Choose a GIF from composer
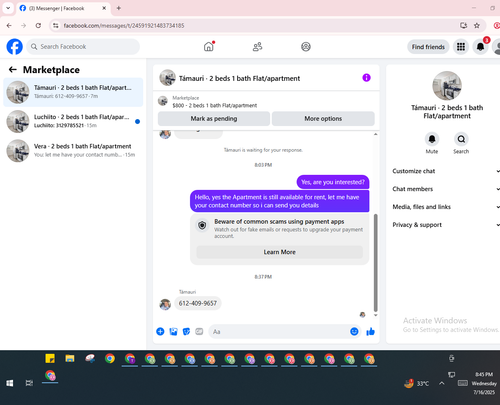The image size is (500, 405). [199, 331]
